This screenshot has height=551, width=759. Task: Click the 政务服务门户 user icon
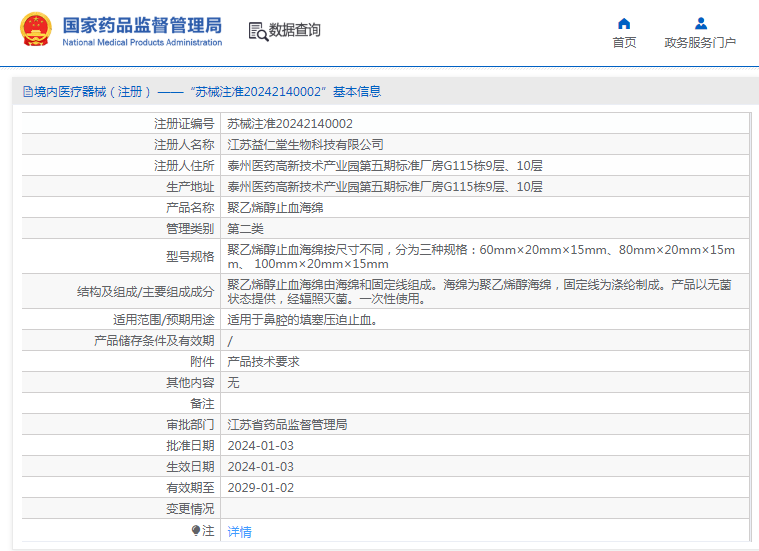tap(700, 23)
